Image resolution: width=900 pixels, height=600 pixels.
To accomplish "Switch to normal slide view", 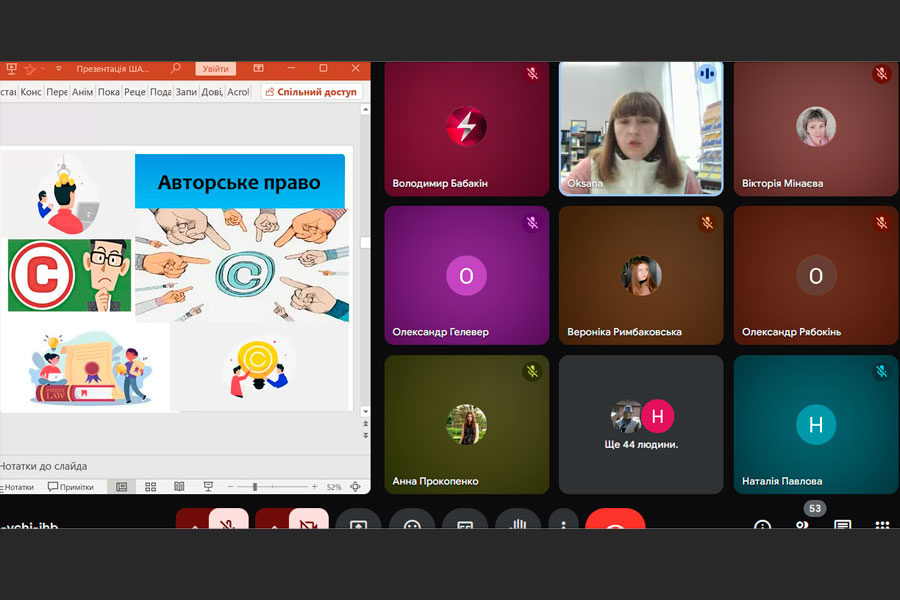I will pos(121,487).
